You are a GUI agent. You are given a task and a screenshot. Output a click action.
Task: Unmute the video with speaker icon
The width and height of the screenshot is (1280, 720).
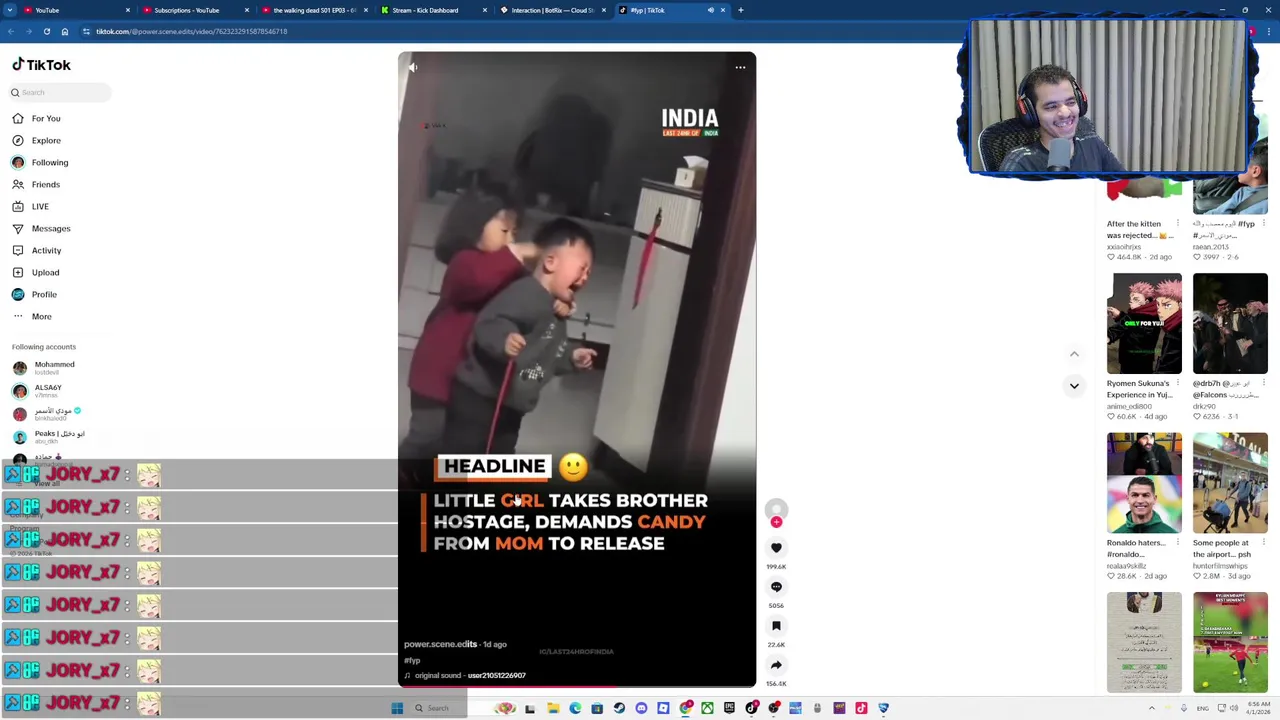[x=413, y=67]
